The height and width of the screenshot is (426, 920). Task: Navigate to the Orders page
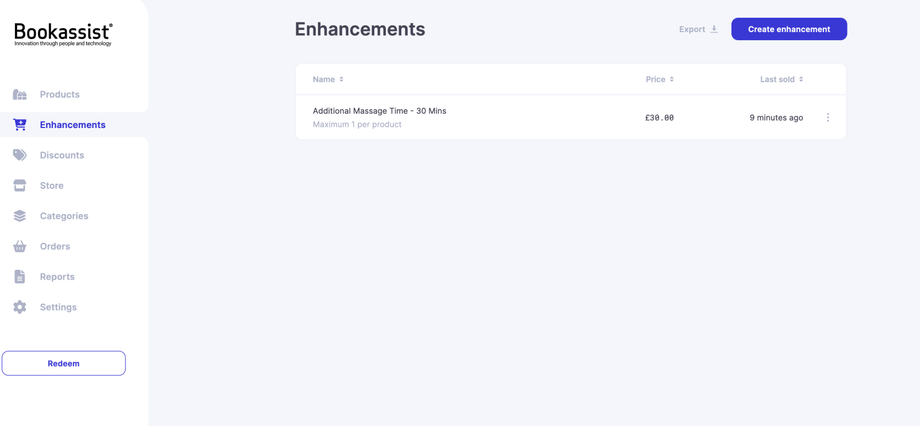pos(55,246)
